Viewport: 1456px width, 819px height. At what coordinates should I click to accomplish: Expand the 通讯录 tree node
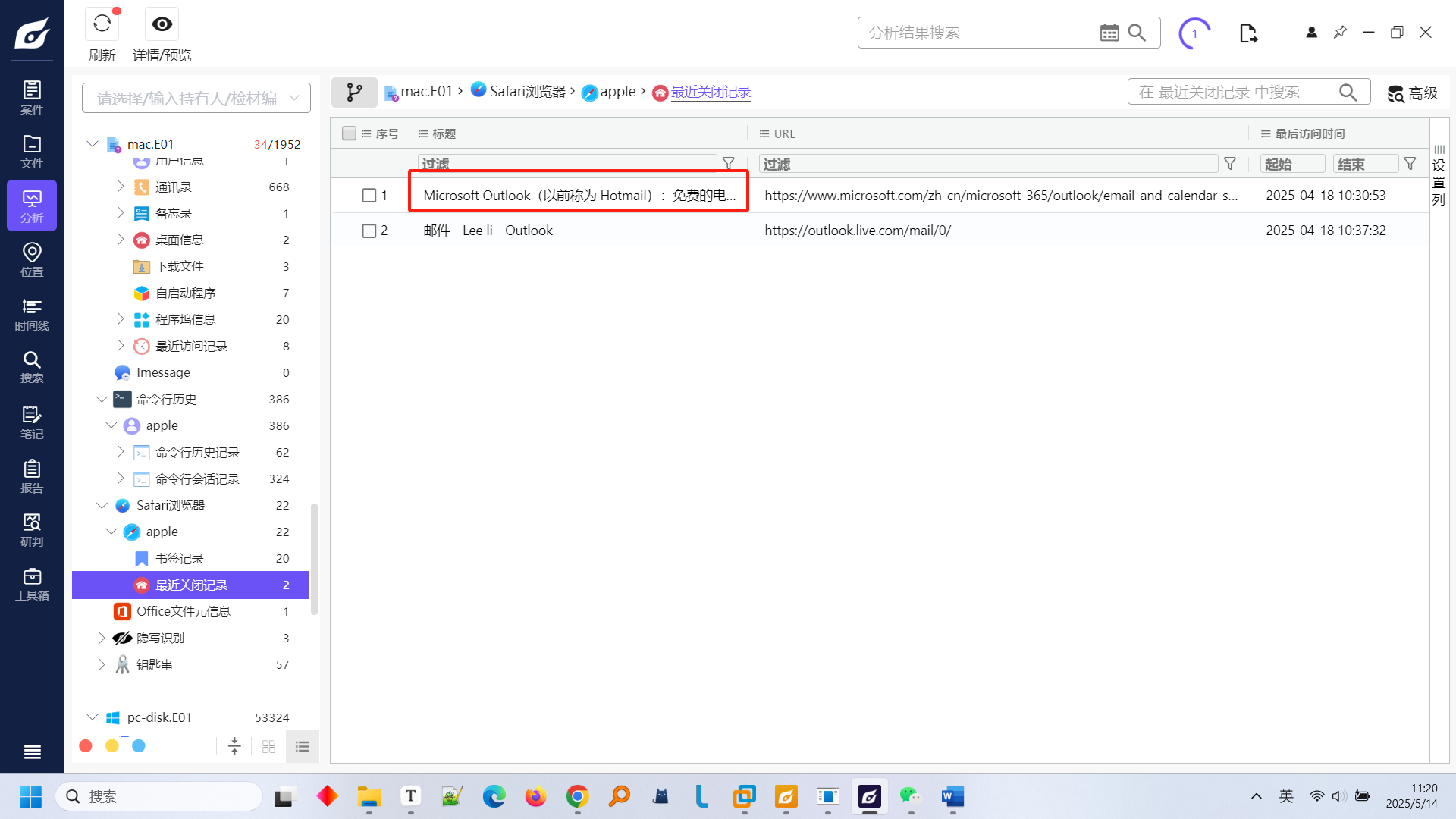[x=121, y=186]
